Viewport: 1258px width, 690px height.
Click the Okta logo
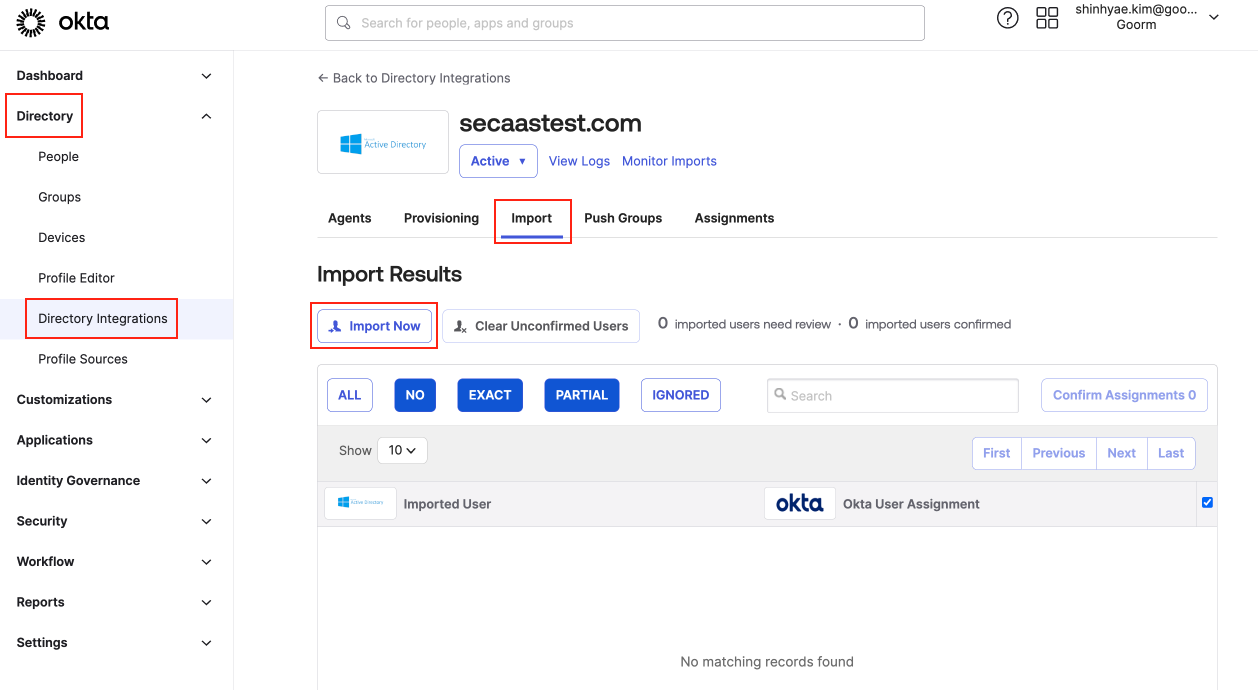click(63, 22)
